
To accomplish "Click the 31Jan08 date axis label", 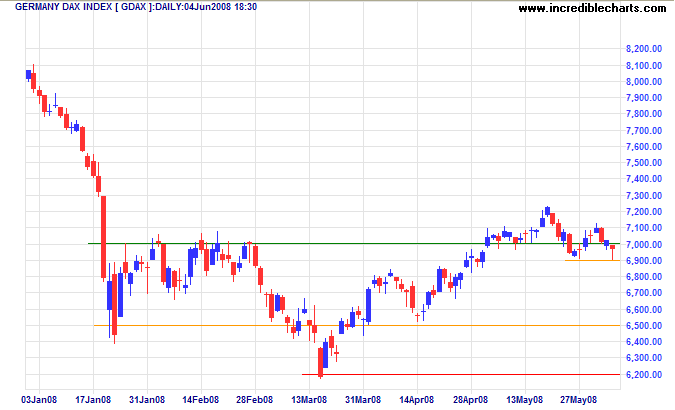I will (147, 400).
